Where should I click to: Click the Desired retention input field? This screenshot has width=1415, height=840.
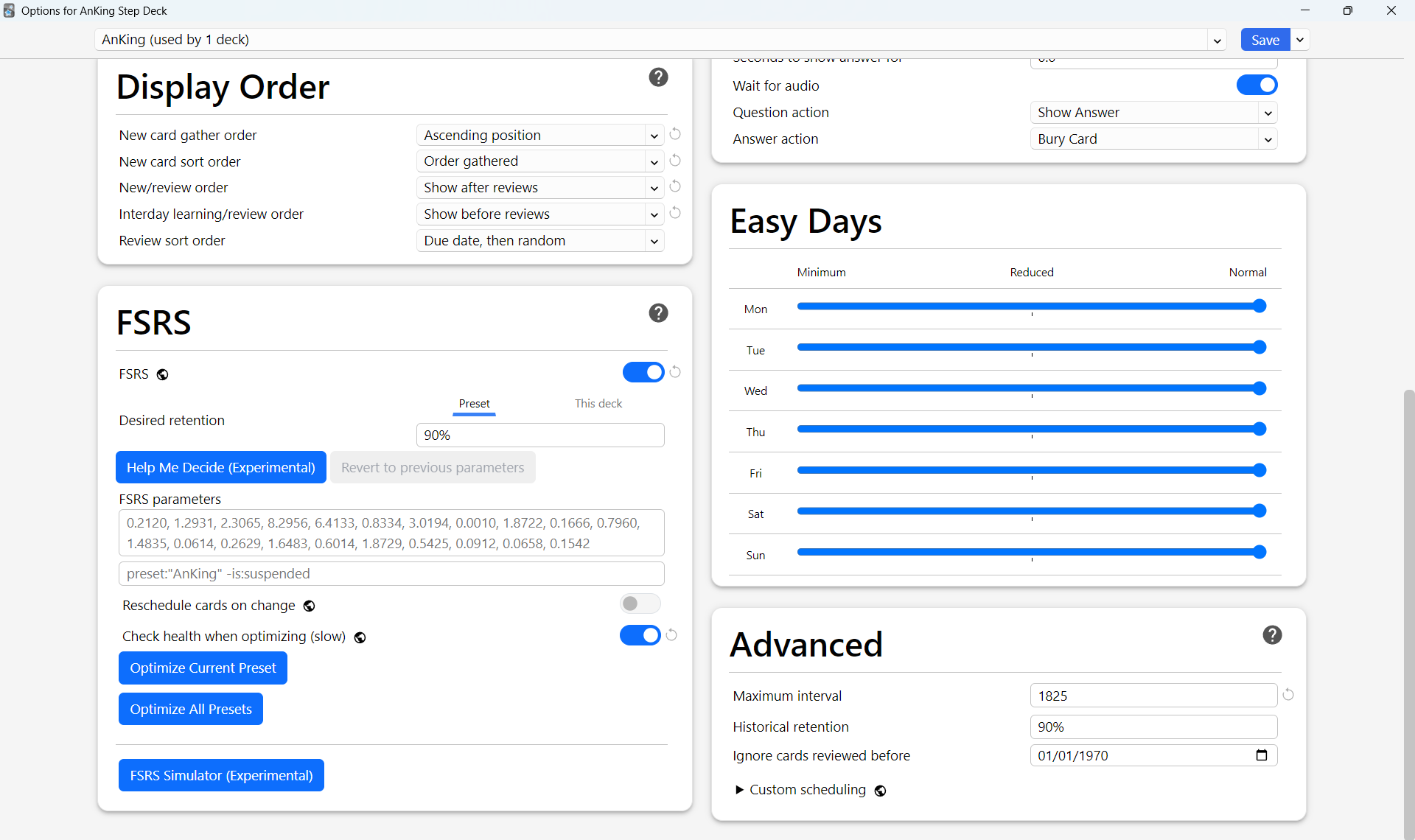tap(539, 435)
